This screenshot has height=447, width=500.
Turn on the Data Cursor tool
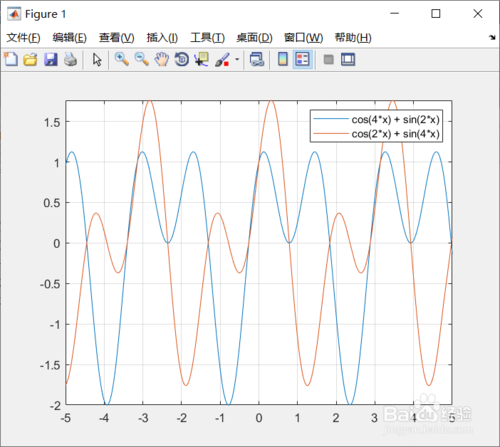tap(202, 60)
